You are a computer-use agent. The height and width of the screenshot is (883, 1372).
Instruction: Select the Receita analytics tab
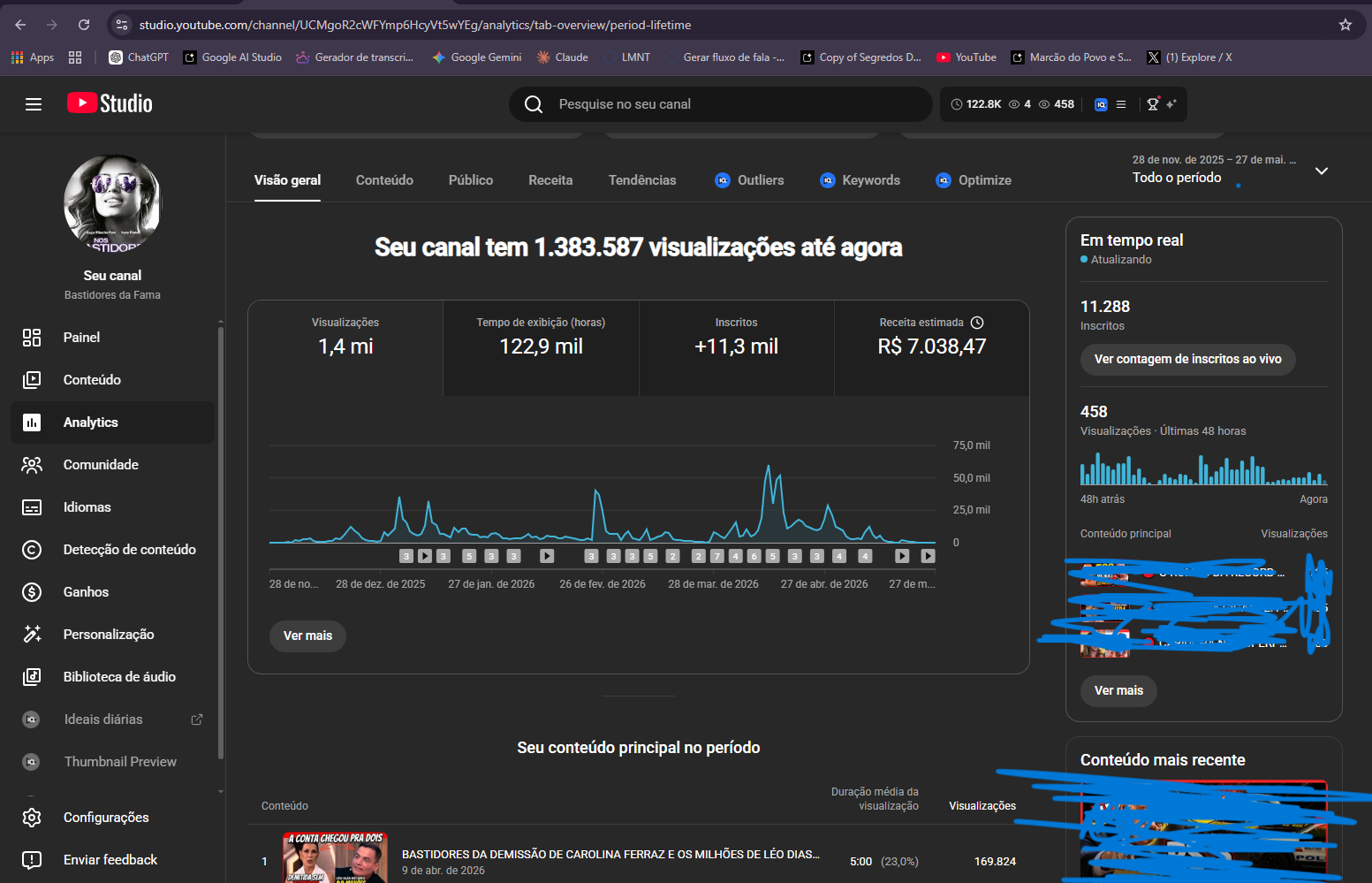tap(550, 180)
